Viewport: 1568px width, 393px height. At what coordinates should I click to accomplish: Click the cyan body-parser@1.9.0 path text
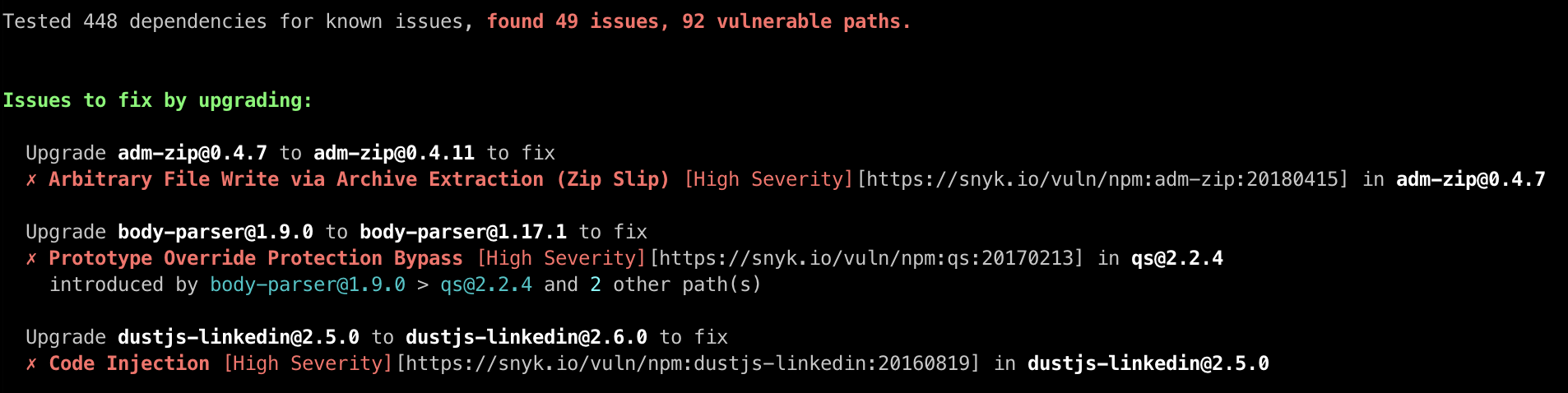tap(308, 285)
